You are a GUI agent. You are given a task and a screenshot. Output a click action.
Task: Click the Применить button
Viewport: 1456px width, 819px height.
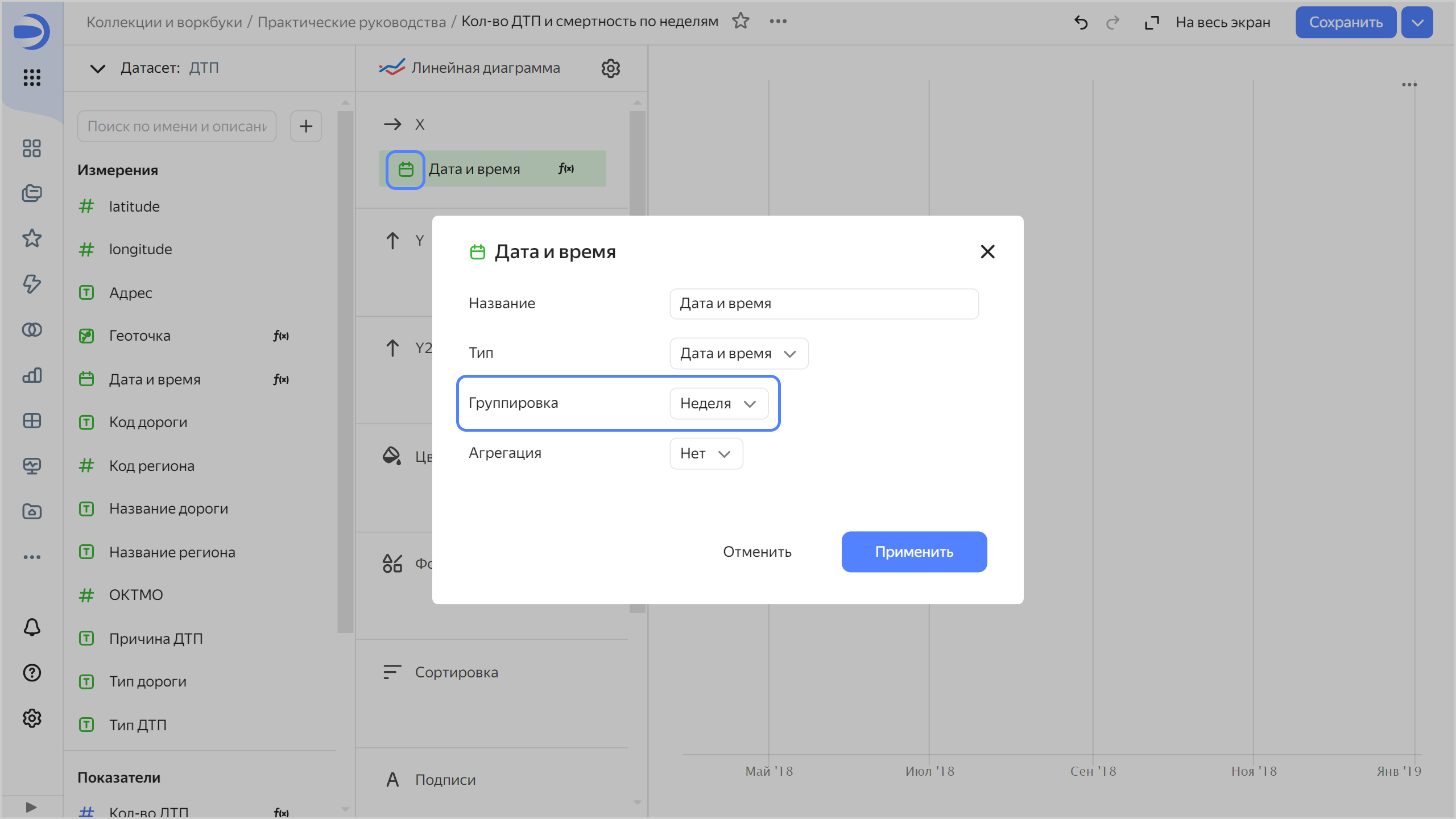tap(913, 552)
